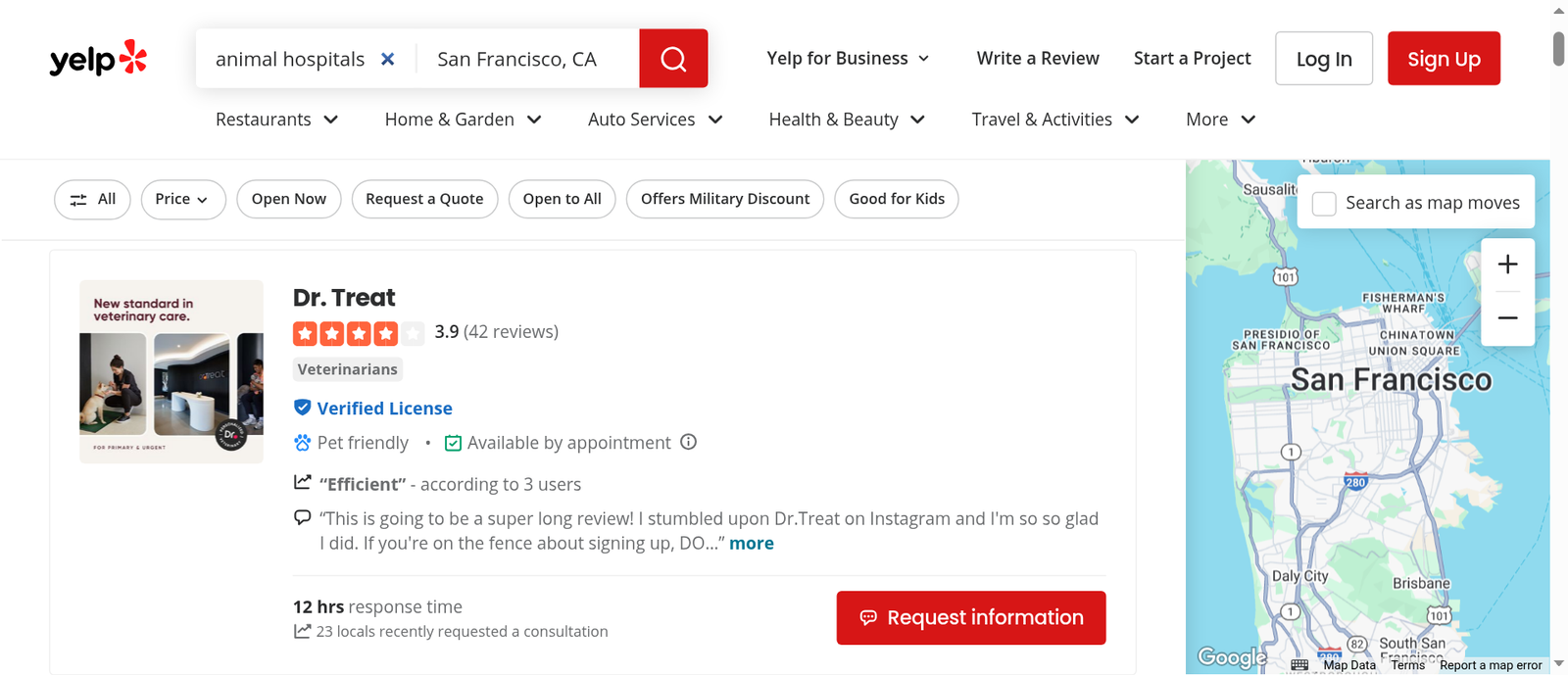Expand the Auto Services menu
Image resolution: width=1568 pixels, height=675 pixels.
tap(655, 120)
